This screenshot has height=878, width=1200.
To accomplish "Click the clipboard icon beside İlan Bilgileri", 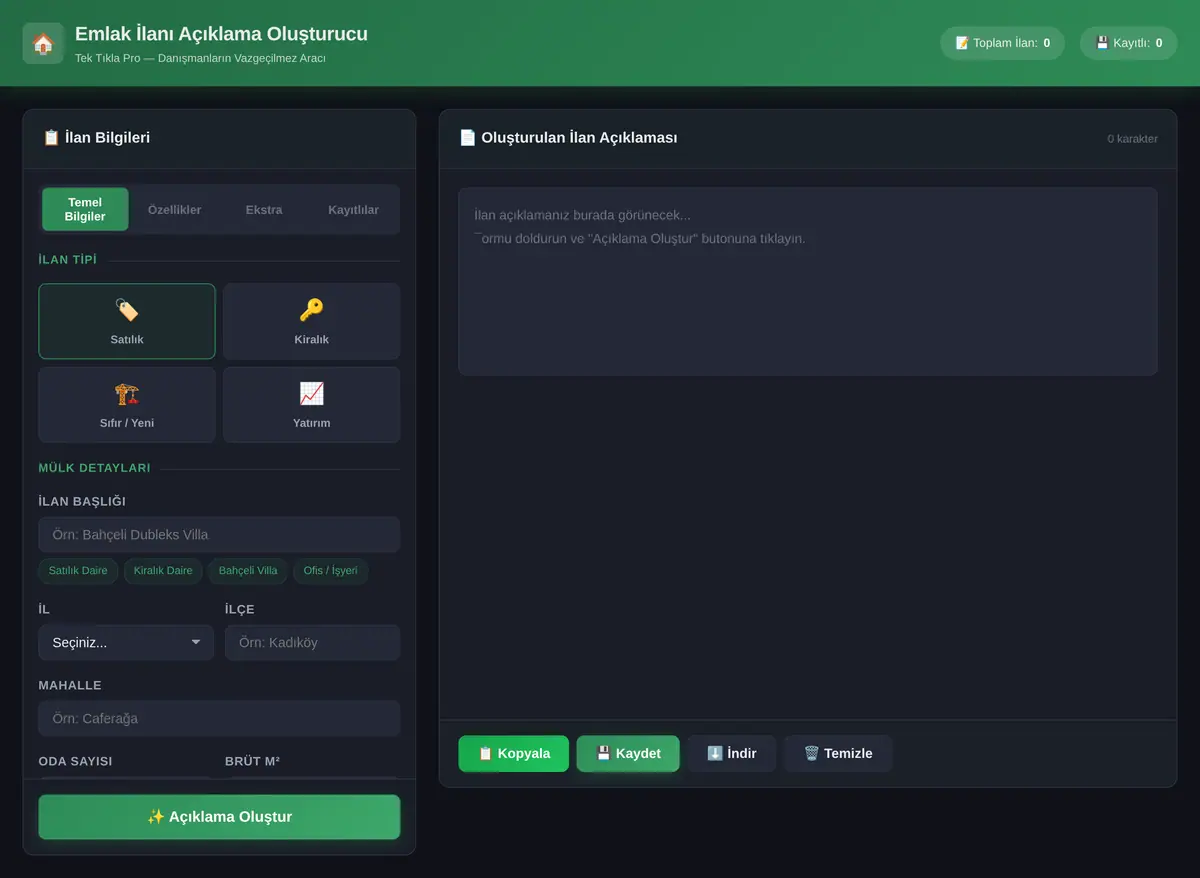I will (x=51, y=138).
